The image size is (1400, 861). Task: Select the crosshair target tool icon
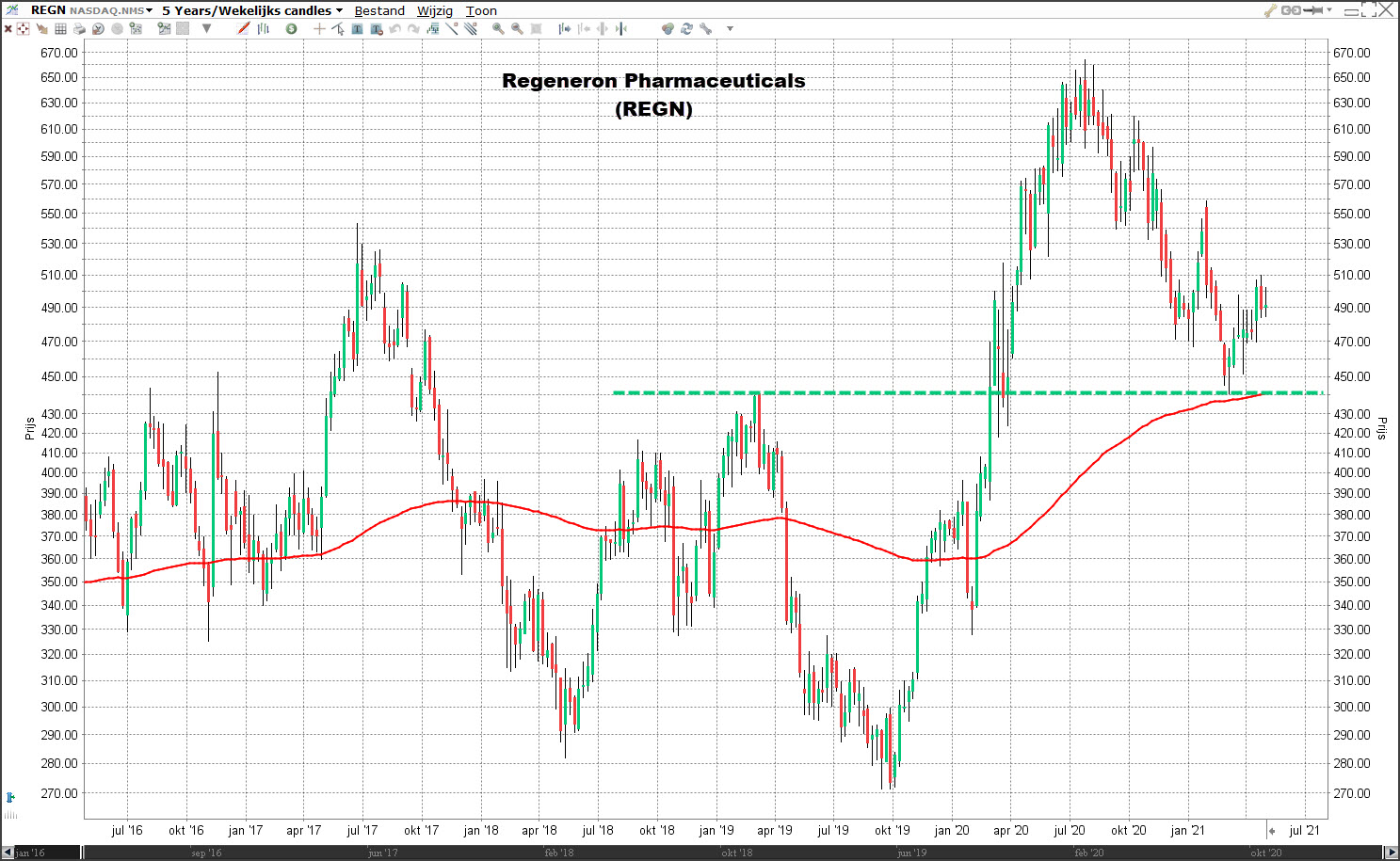(x=23, y=28)
